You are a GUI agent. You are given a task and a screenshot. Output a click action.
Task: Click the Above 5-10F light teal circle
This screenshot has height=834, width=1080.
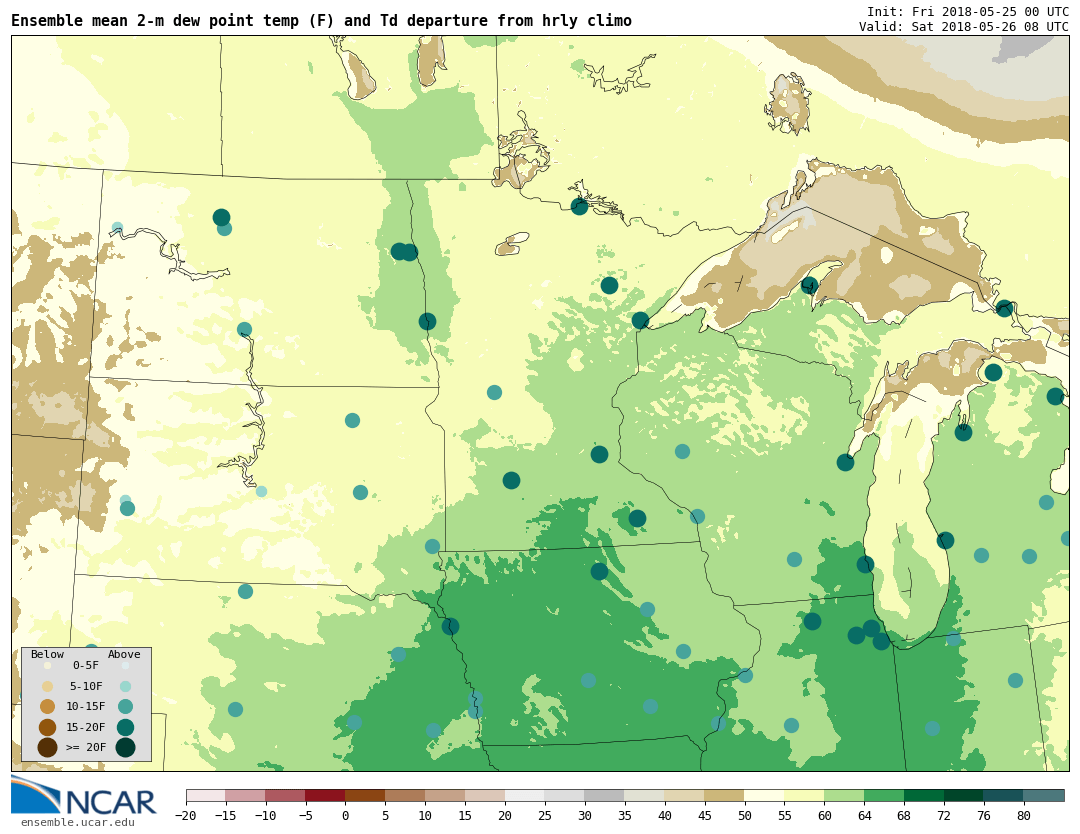[125, 686]
